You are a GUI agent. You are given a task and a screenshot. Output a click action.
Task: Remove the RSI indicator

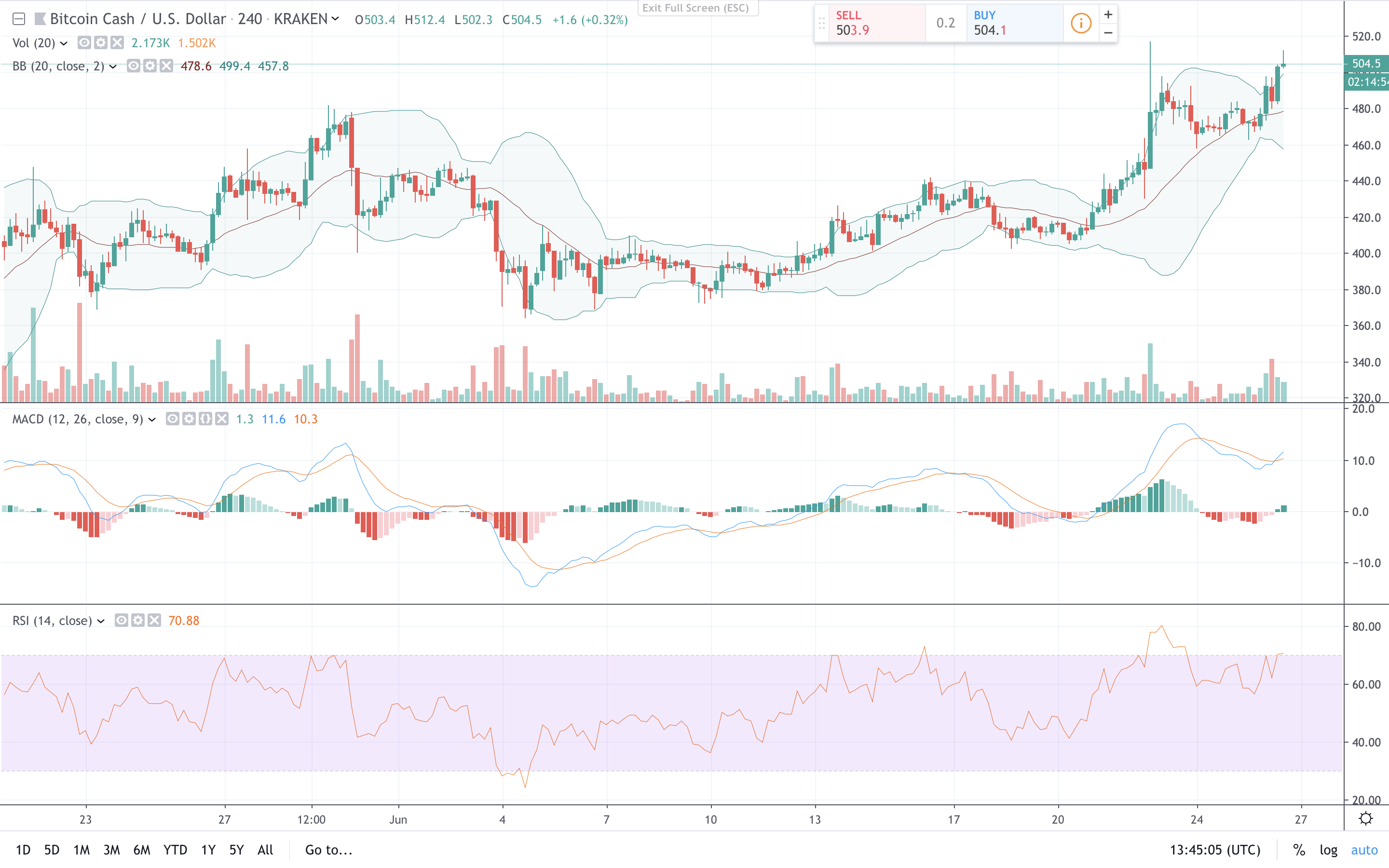[x=154, y=621]
